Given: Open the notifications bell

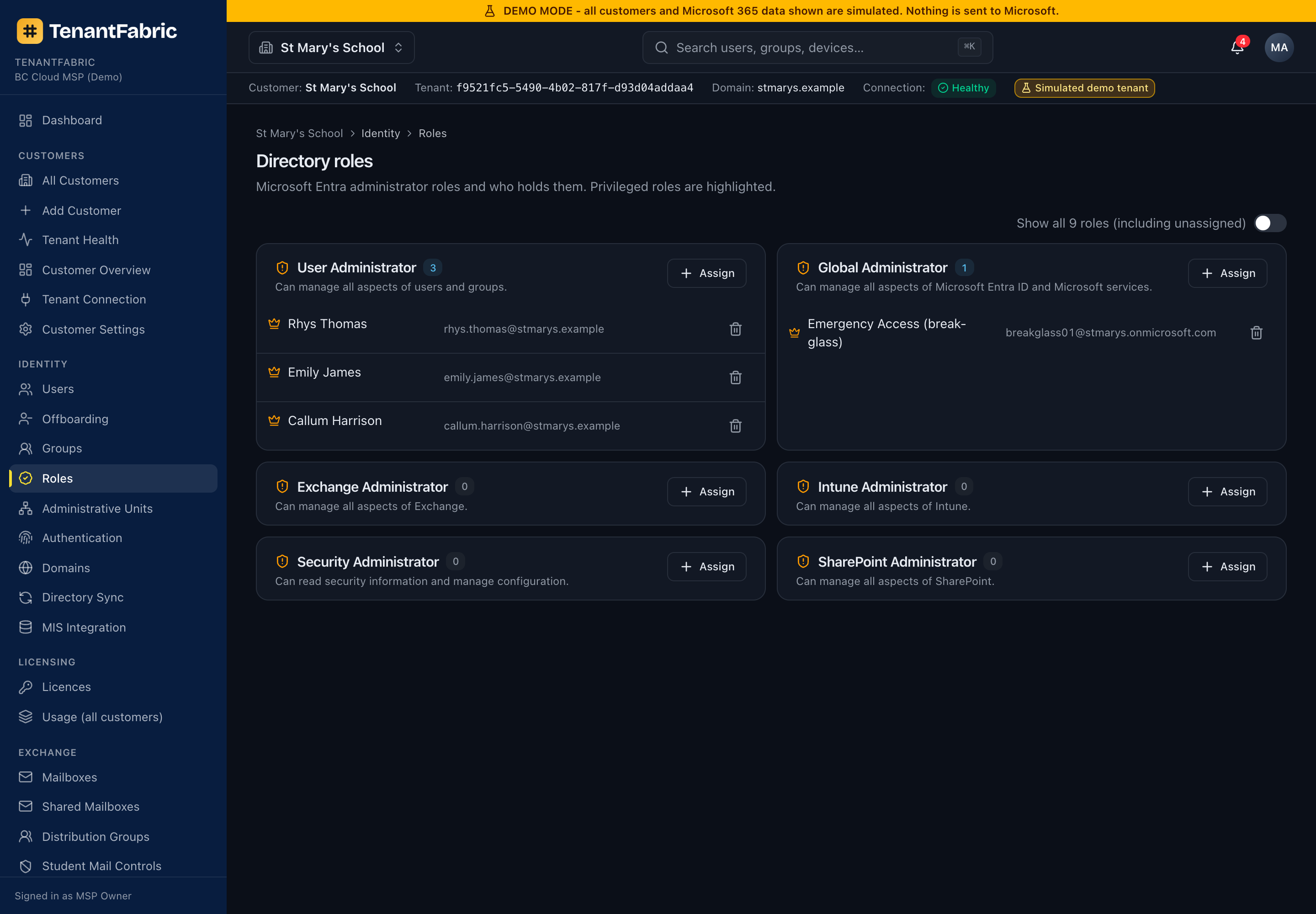Looking at the screenshot, I should tap(1237, 48).
